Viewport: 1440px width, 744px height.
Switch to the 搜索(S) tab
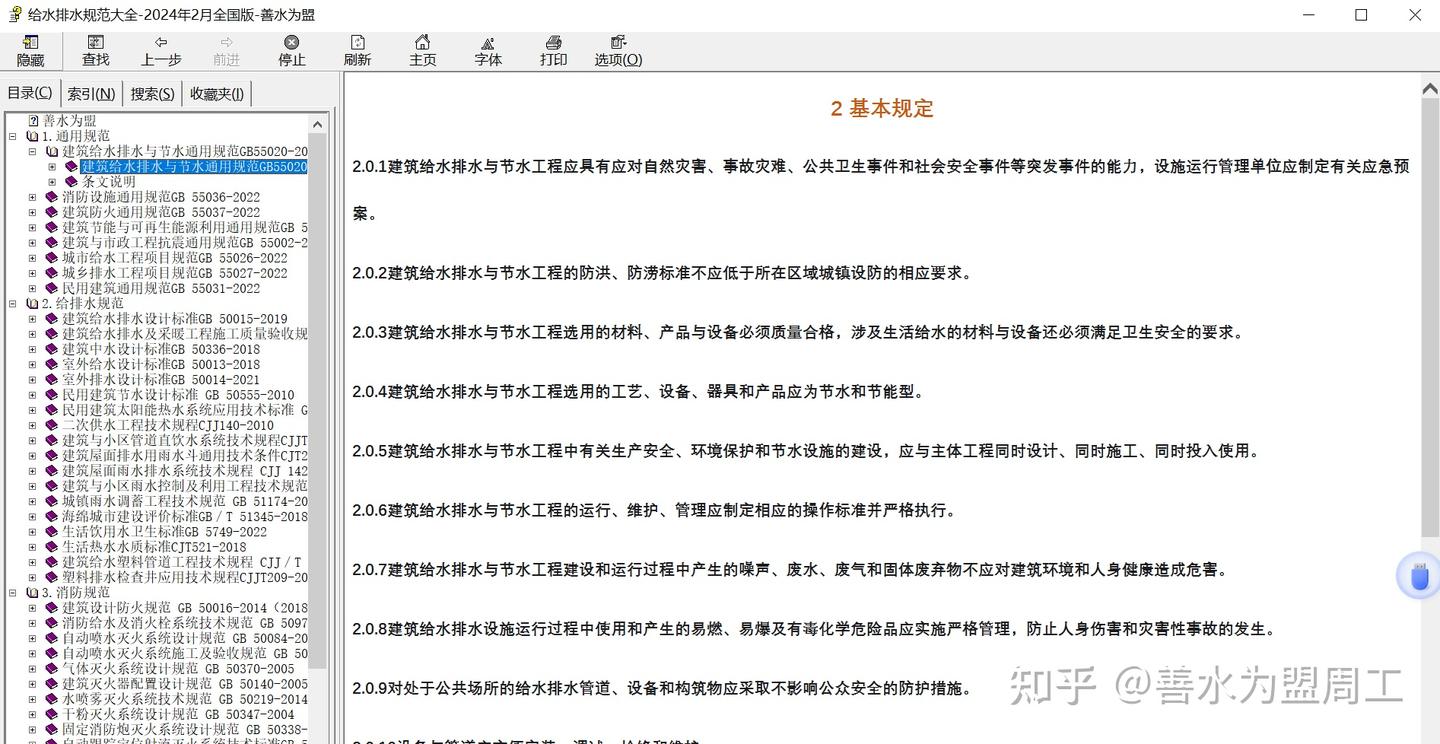(151, 92)
